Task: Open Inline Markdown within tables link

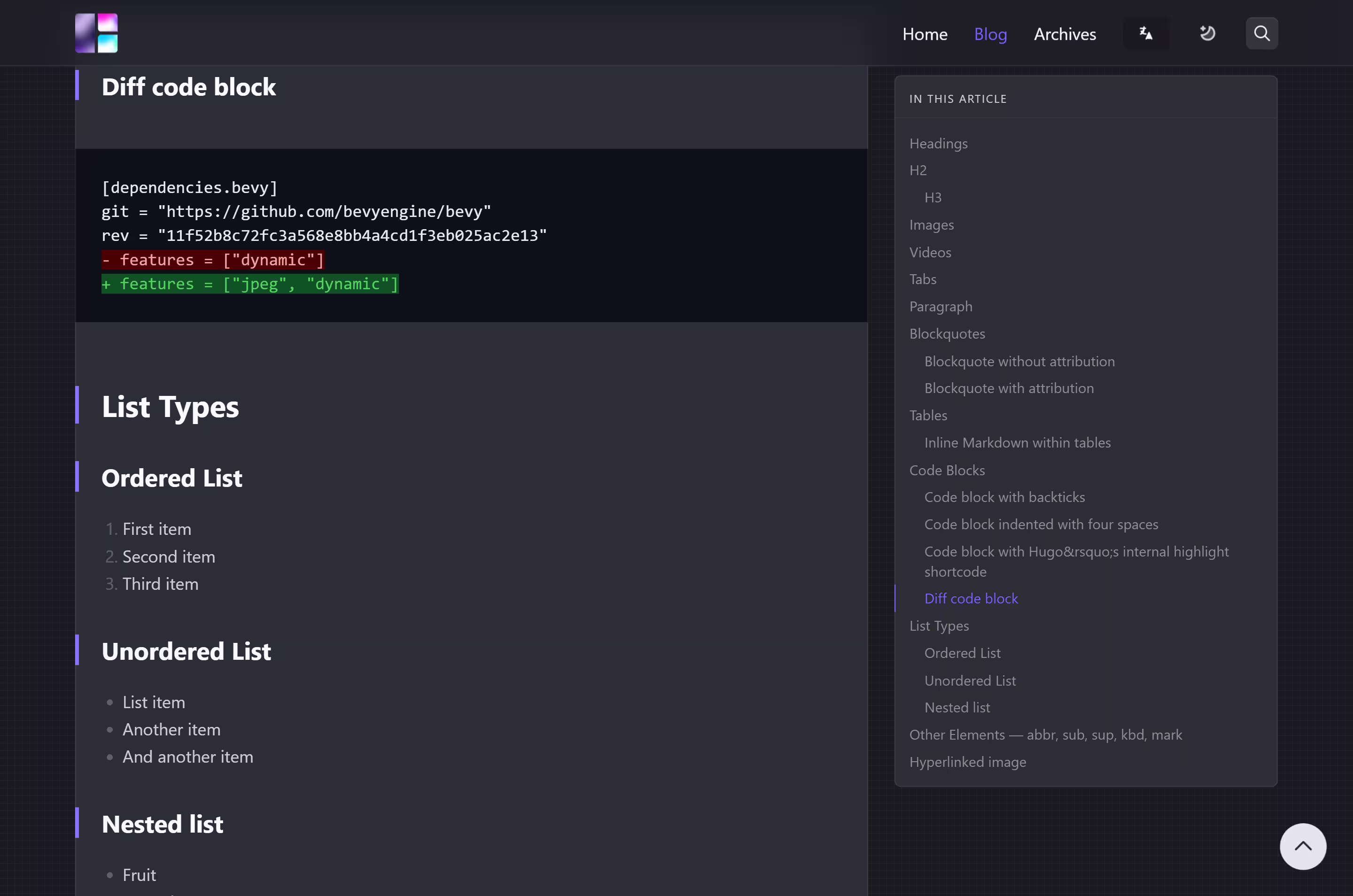Action: pyautogui.click(x=1017, y=443)
